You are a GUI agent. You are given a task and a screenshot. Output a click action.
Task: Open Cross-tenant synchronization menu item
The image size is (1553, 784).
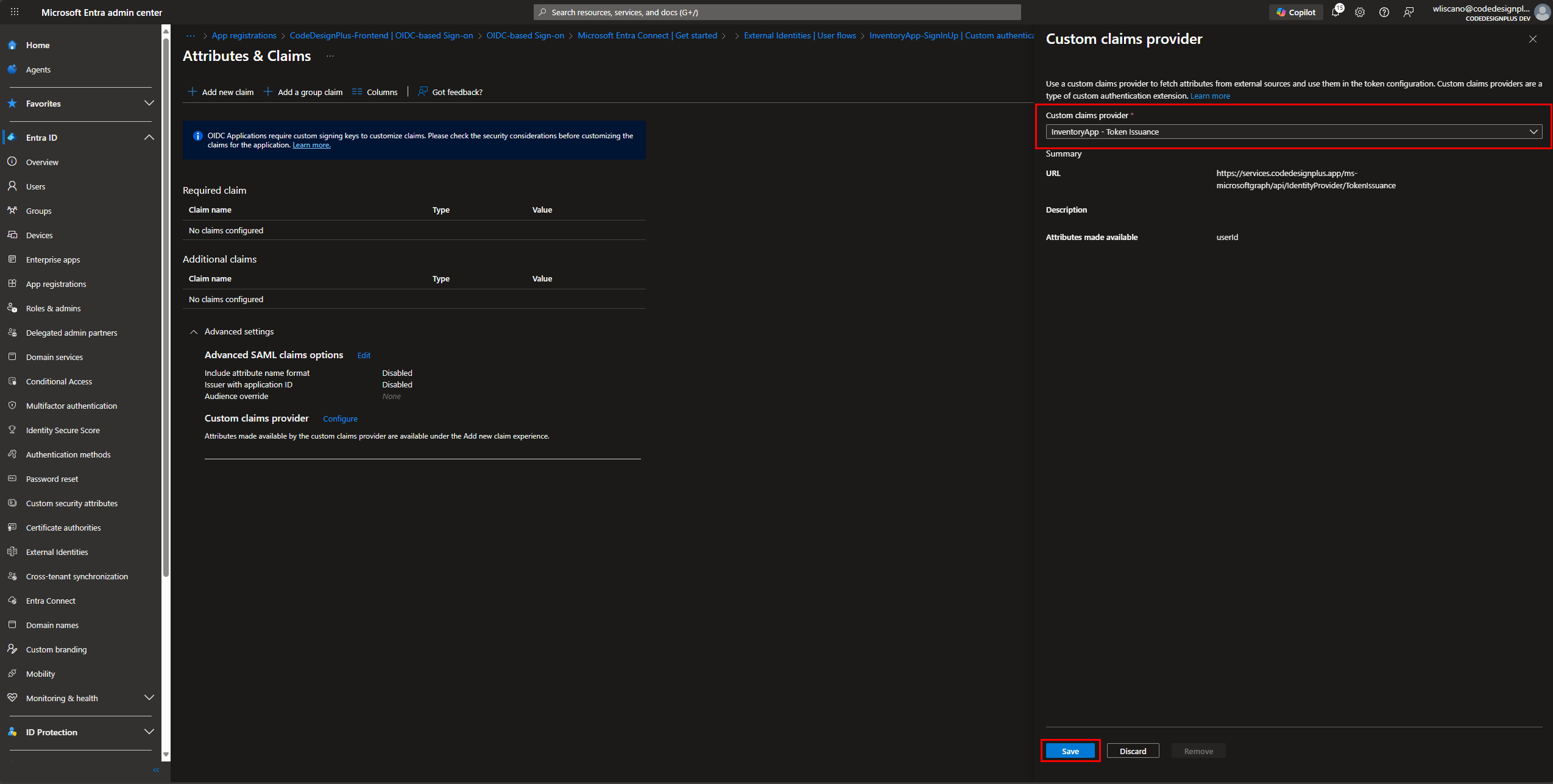pyautogui.click(x=77, y=576)
